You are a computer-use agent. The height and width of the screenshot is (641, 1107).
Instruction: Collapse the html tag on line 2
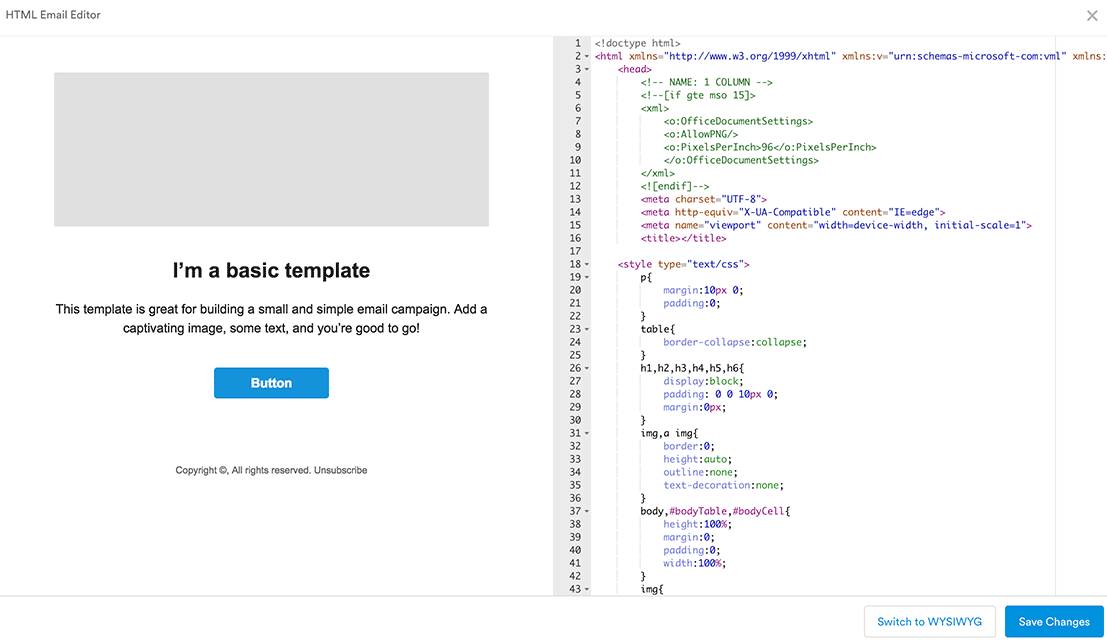(x=587, y=57)
